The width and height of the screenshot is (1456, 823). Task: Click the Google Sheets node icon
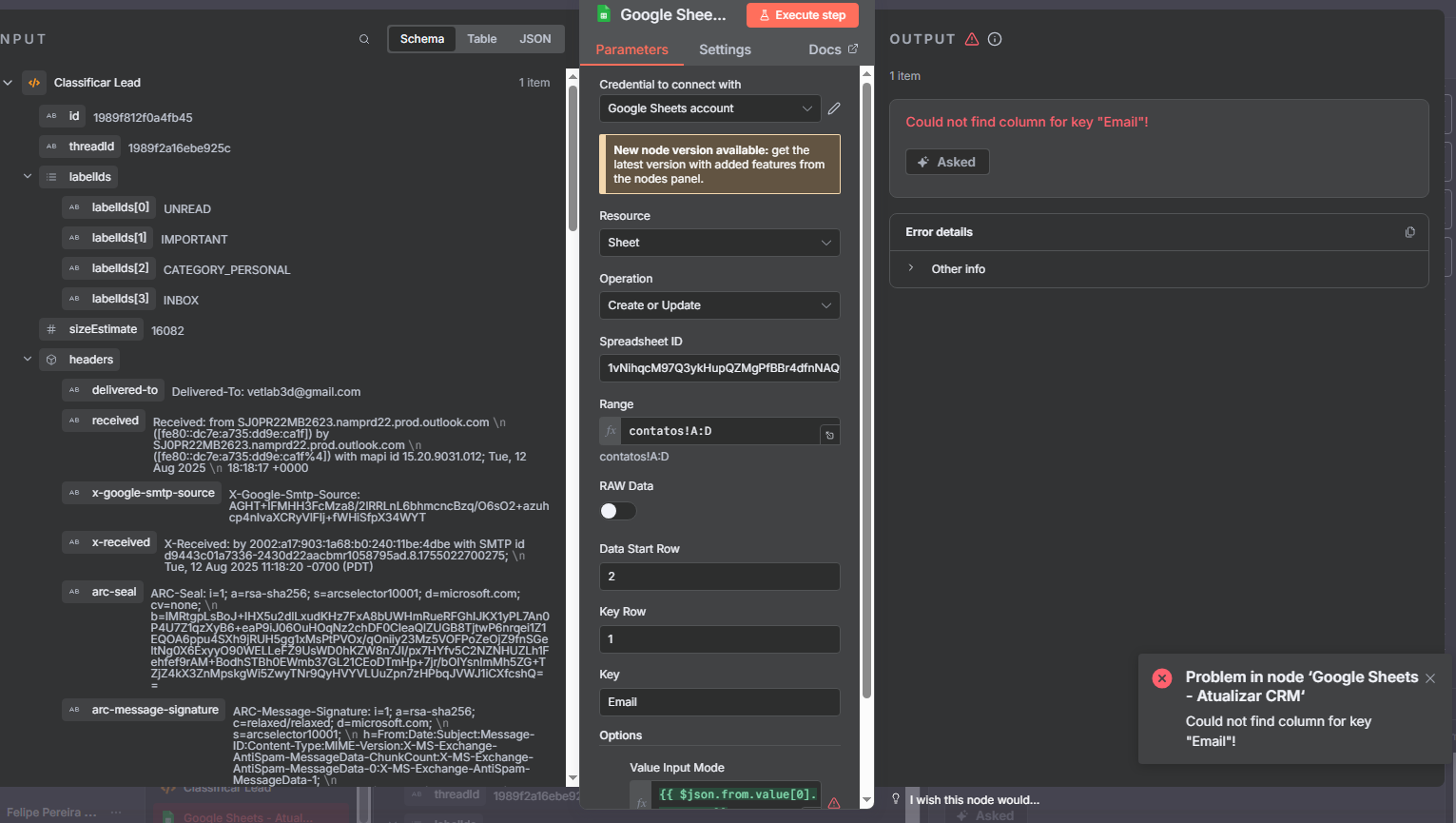[x=603, y=14]
